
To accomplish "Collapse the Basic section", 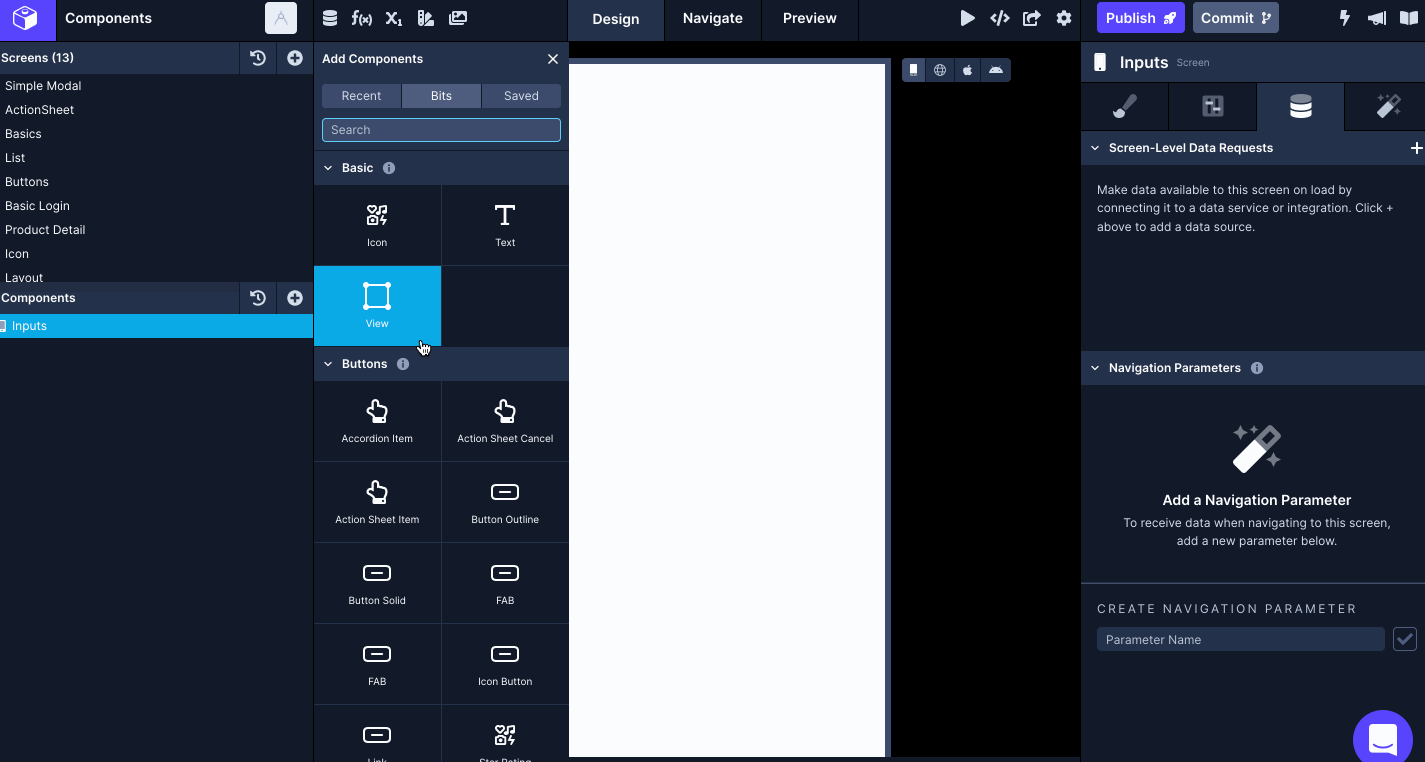I will [328, 168].
